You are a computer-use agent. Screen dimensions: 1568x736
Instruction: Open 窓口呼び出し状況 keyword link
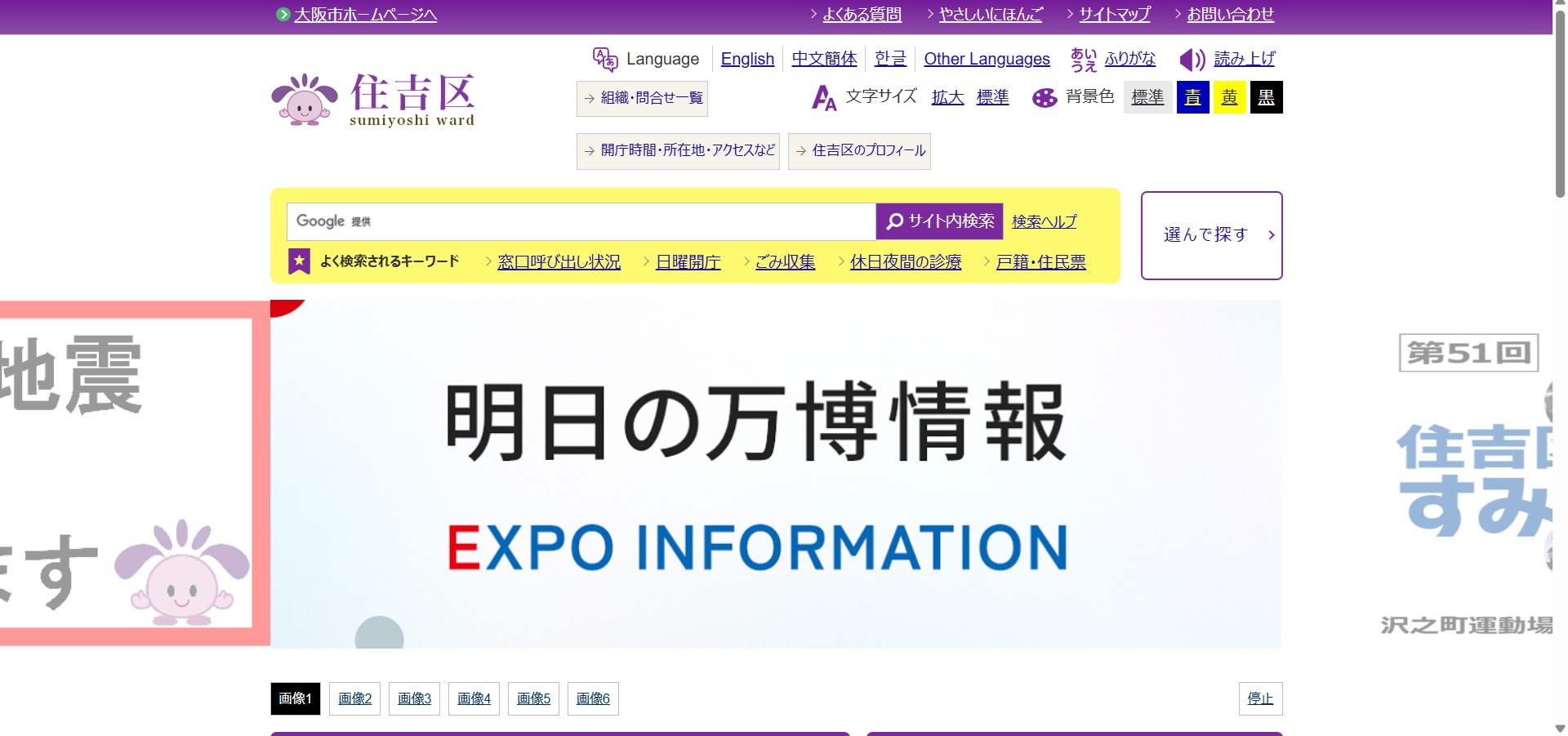(x=559, y=261)
